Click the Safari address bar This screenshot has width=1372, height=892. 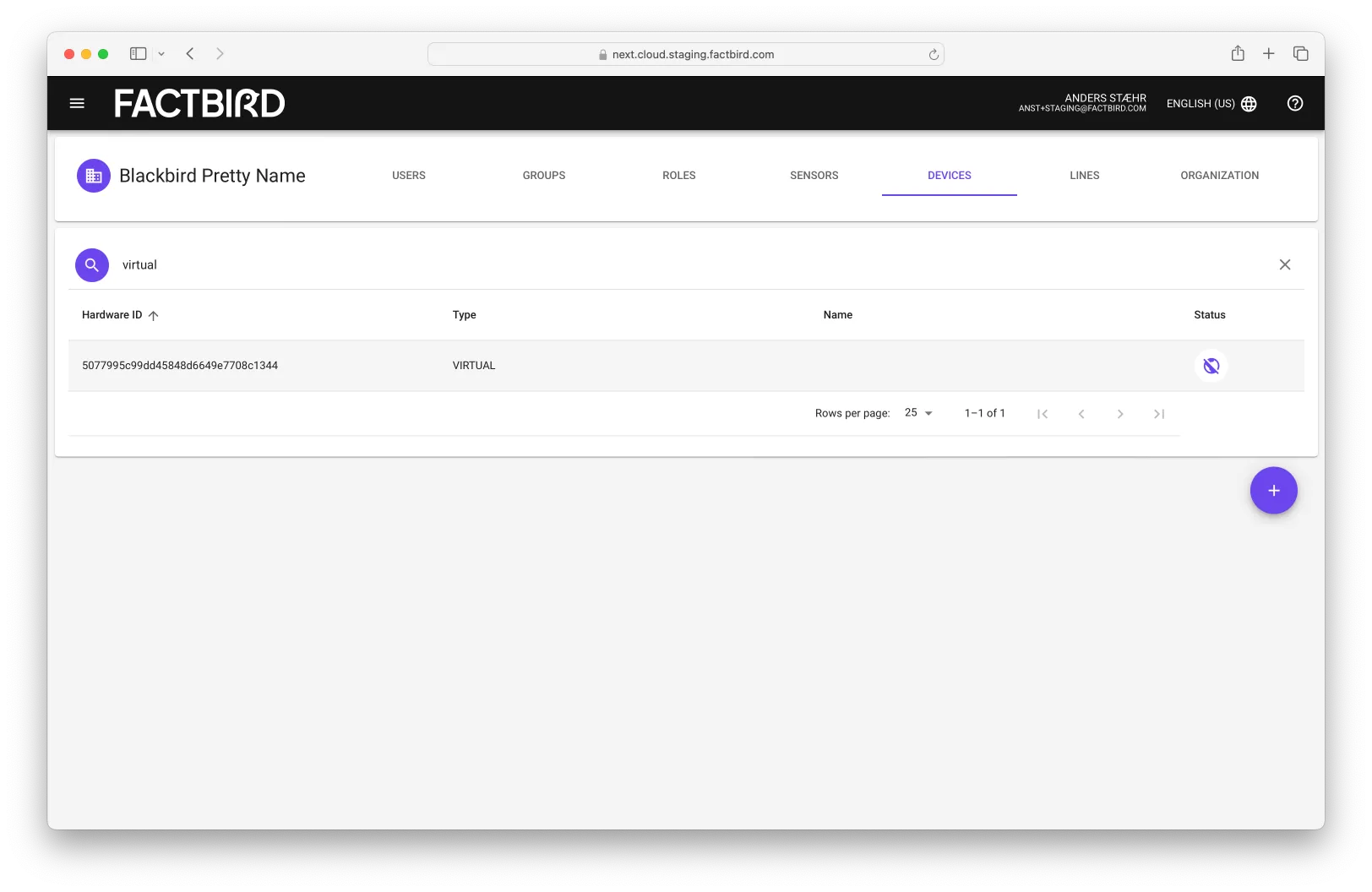(x=685, y=54)
